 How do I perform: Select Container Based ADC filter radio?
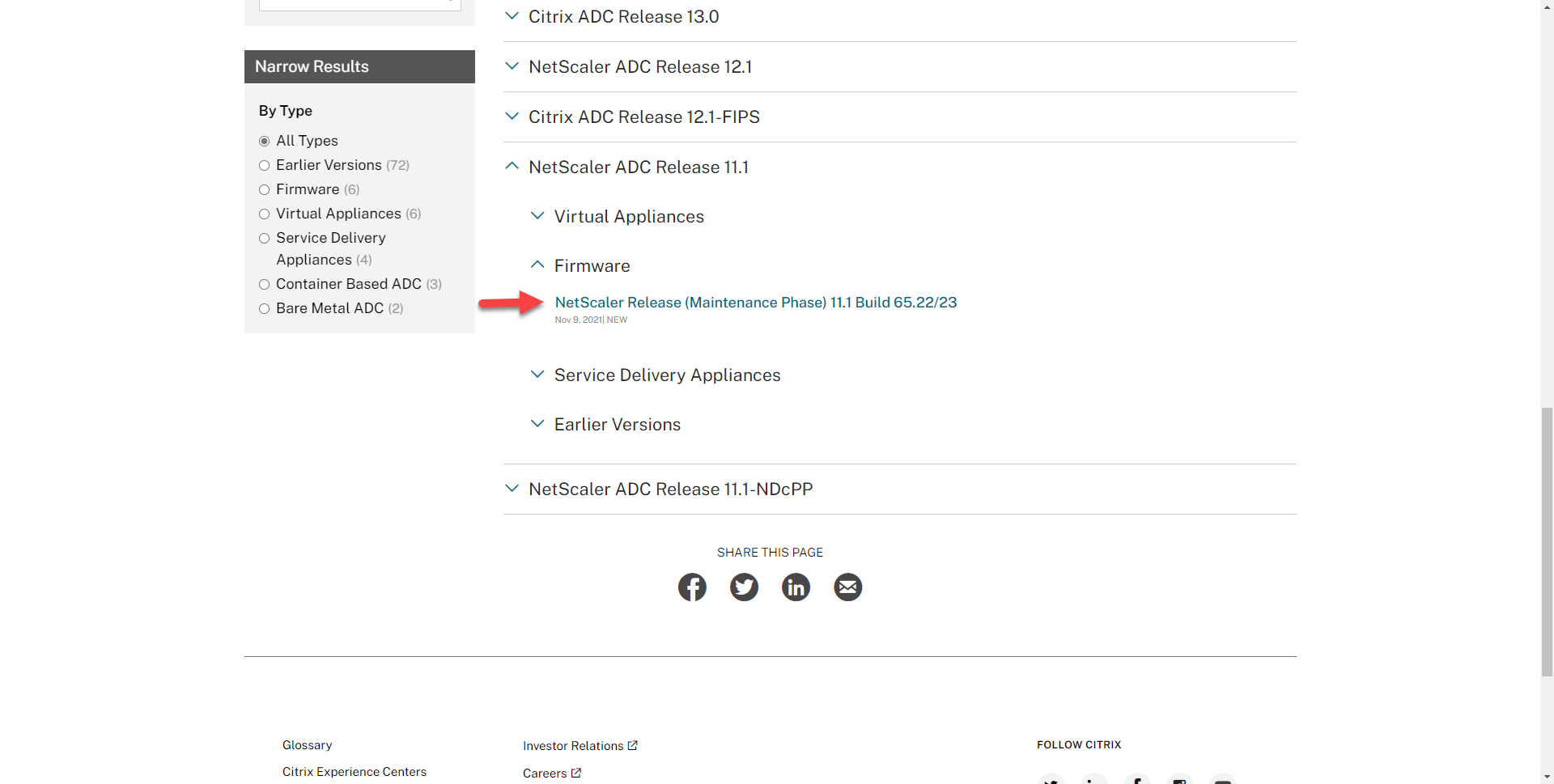pyautogui.click(x=264, y=284)
